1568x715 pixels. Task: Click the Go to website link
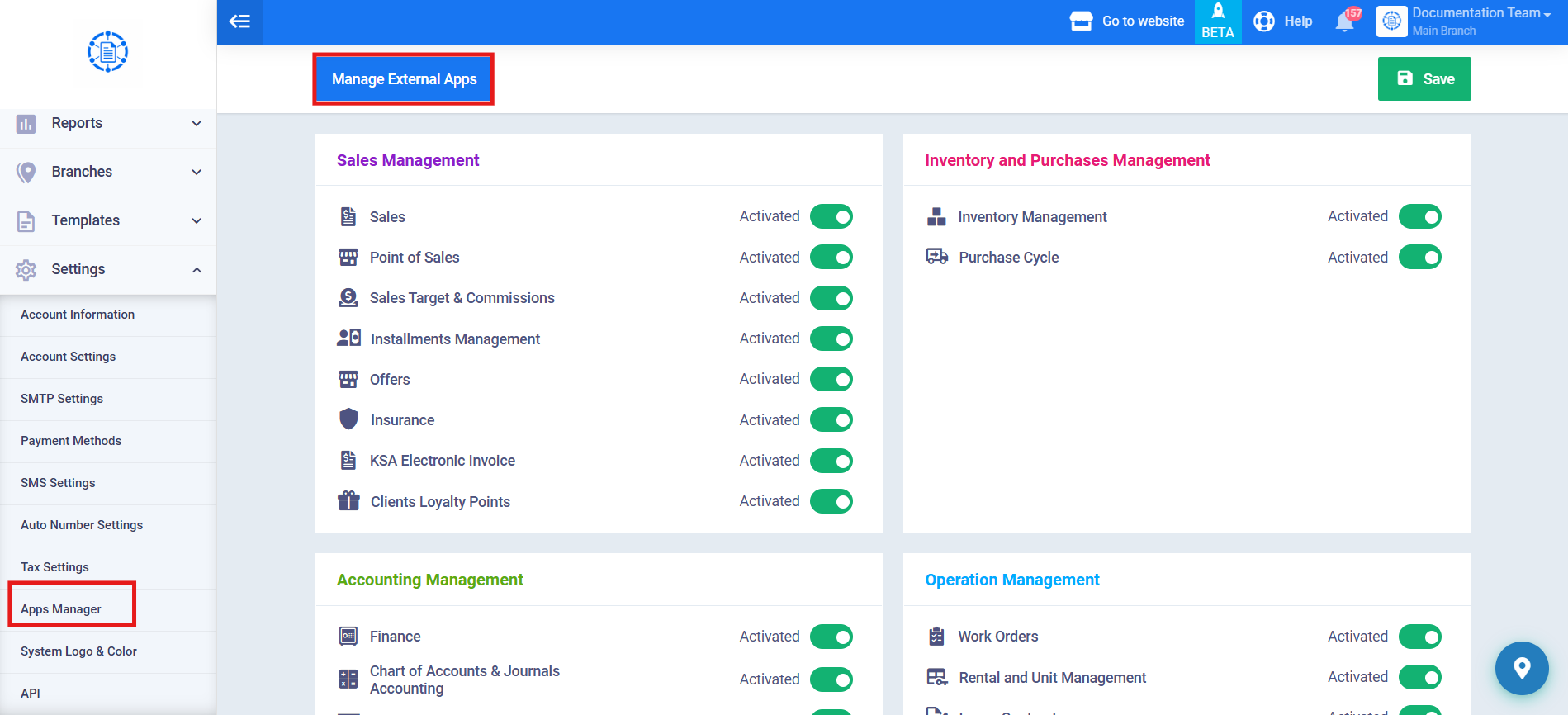tap(1143, 21)
